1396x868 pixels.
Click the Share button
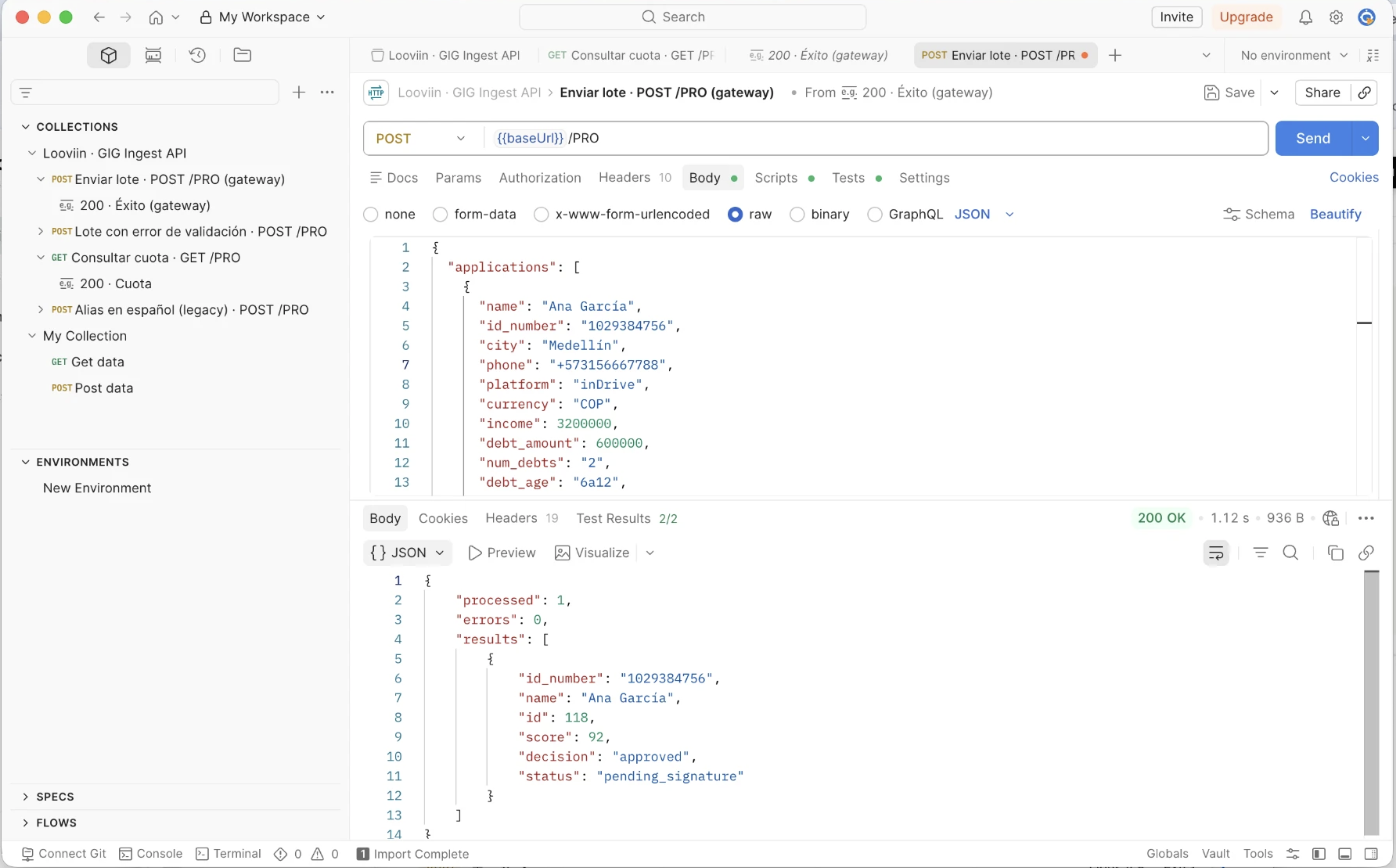point(1322,92)
